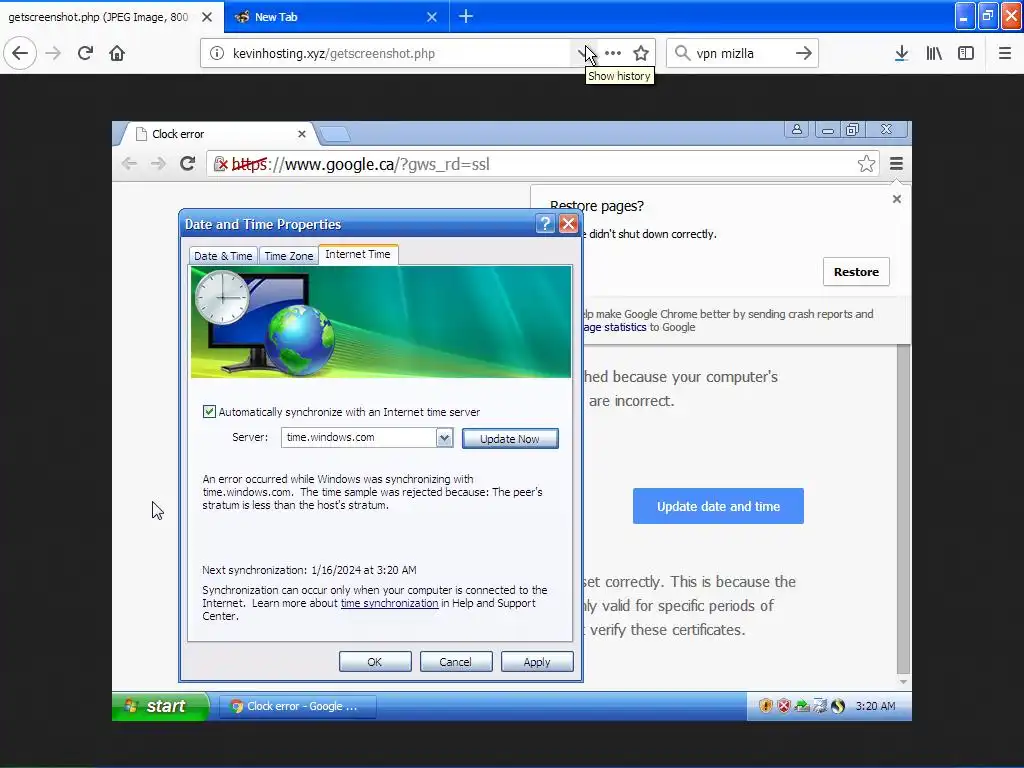1024x768 pixels.
Task: Select the getscreenshot.php tab
Action: [x=112, y=17]
